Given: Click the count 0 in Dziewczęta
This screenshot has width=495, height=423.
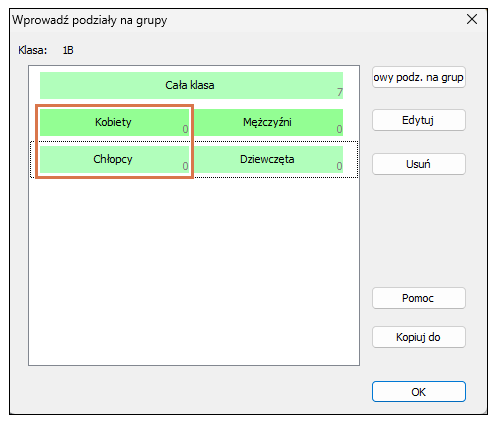Looking at the screenshot, I should click(x=339, y=166).
